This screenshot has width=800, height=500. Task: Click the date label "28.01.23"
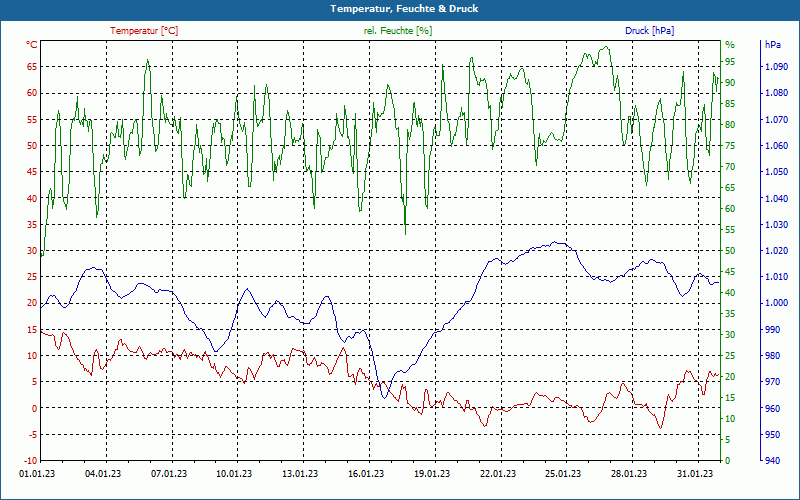click(x=629, y=474)
